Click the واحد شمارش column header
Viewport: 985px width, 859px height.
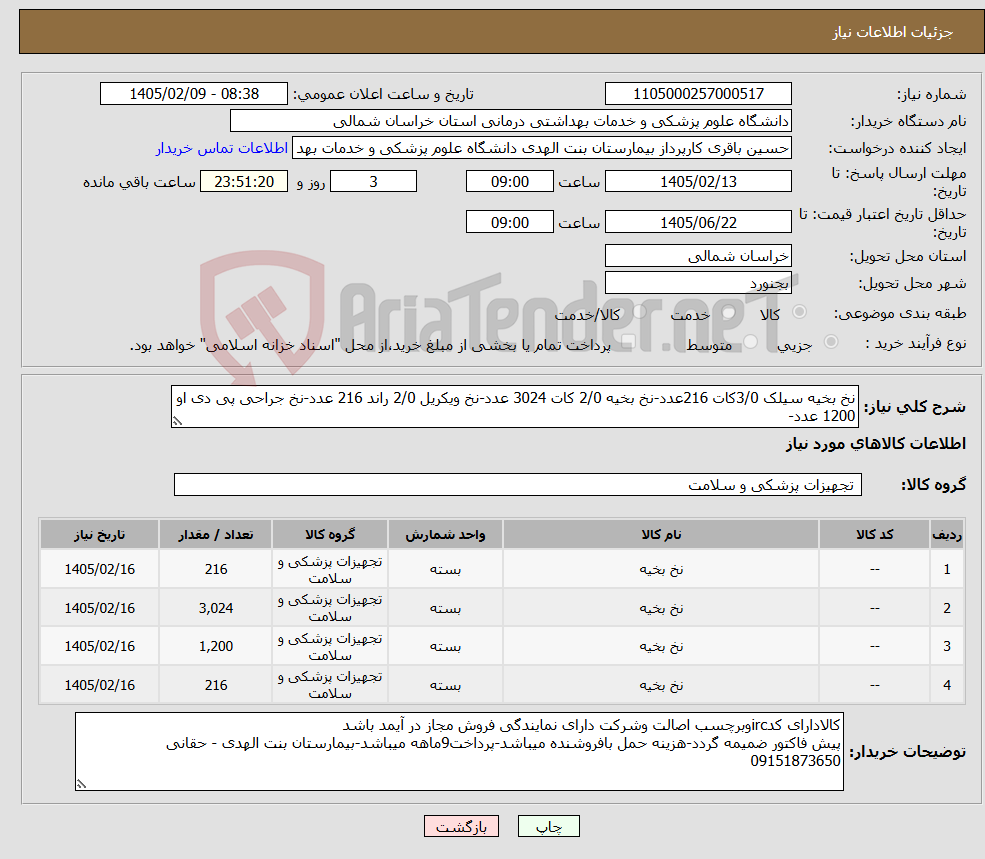pyautogui.click(x=445, y=534)
